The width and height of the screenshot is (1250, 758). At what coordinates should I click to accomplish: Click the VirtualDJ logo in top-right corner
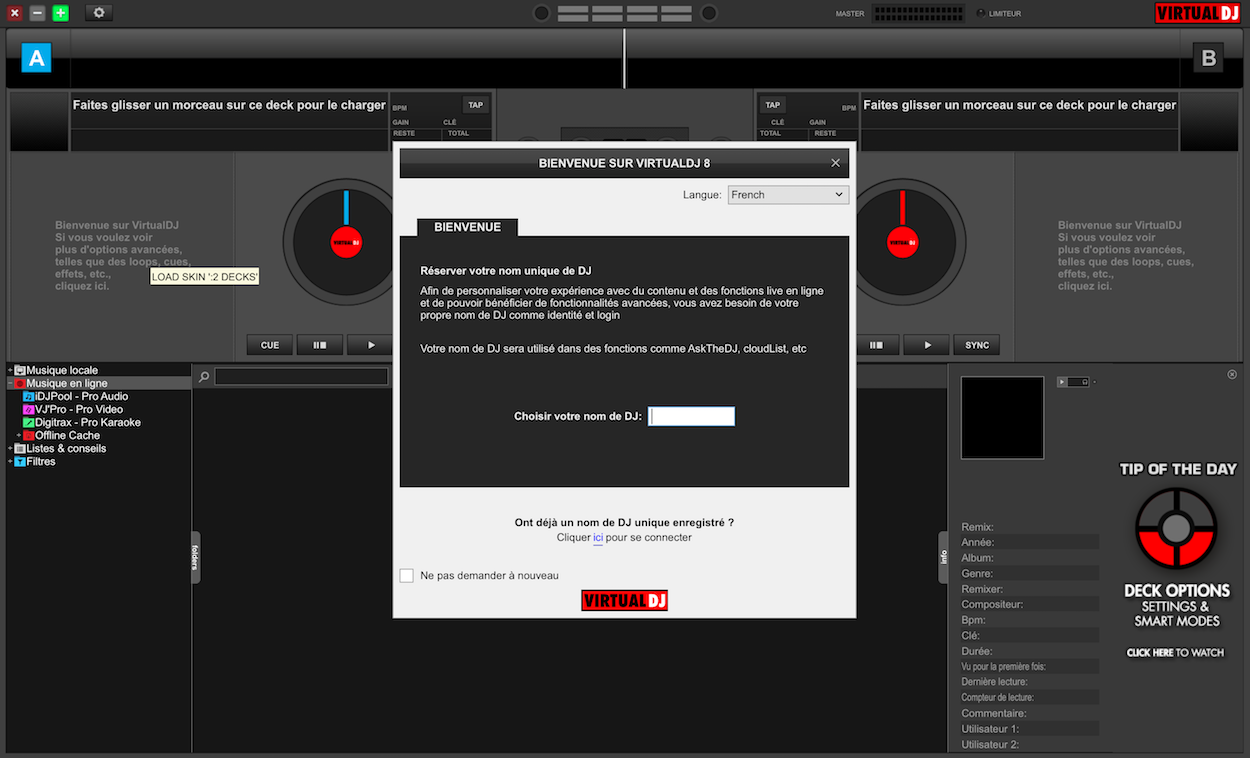click(1197, 13)
